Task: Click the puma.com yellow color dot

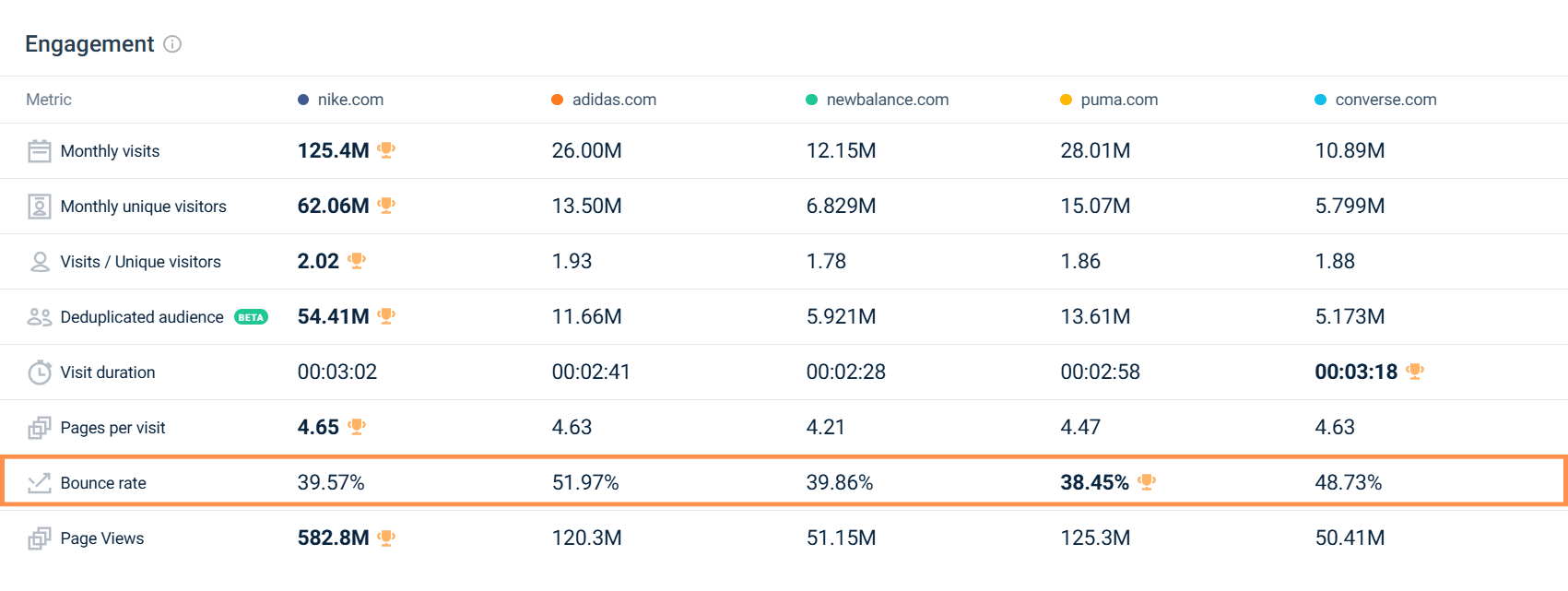Action: (x=1066, y=100)
